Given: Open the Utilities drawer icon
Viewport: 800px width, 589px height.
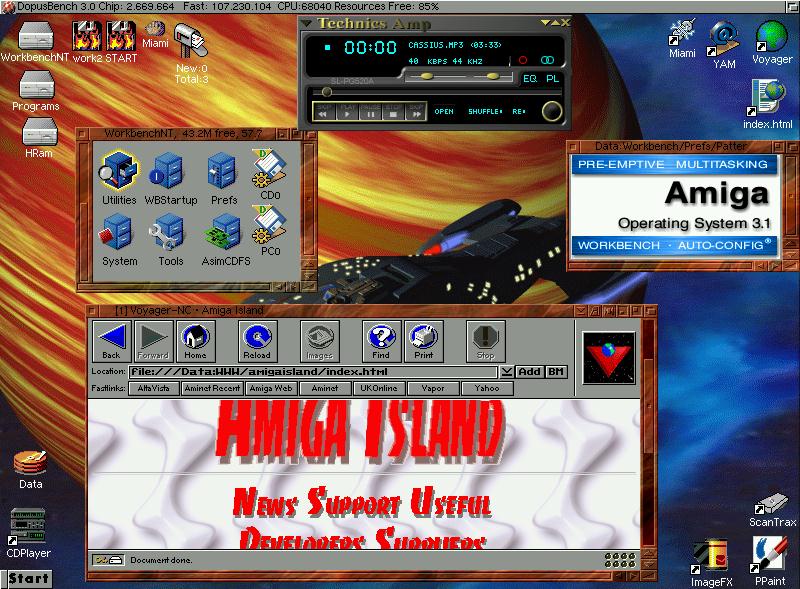Looking at the screenshot, I should (119, 173).
